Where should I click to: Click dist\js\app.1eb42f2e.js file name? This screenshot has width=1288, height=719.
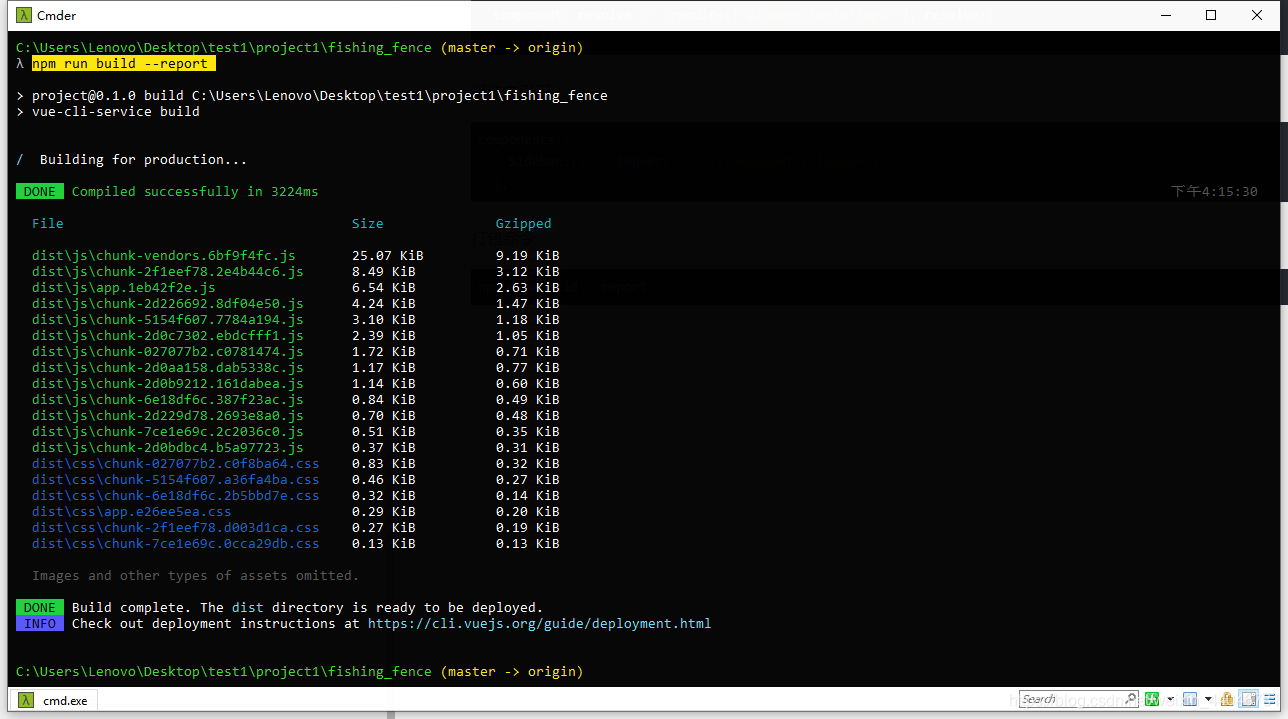tap(124, 288)
